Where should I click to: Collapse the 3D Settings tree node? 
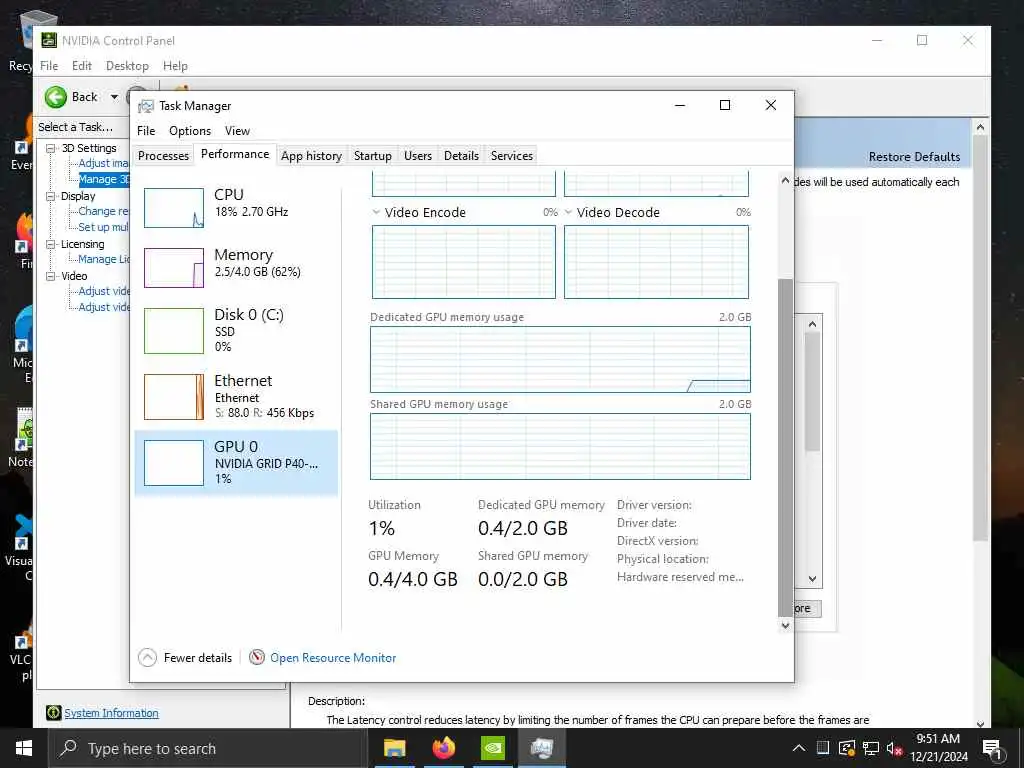click(50, 148)
